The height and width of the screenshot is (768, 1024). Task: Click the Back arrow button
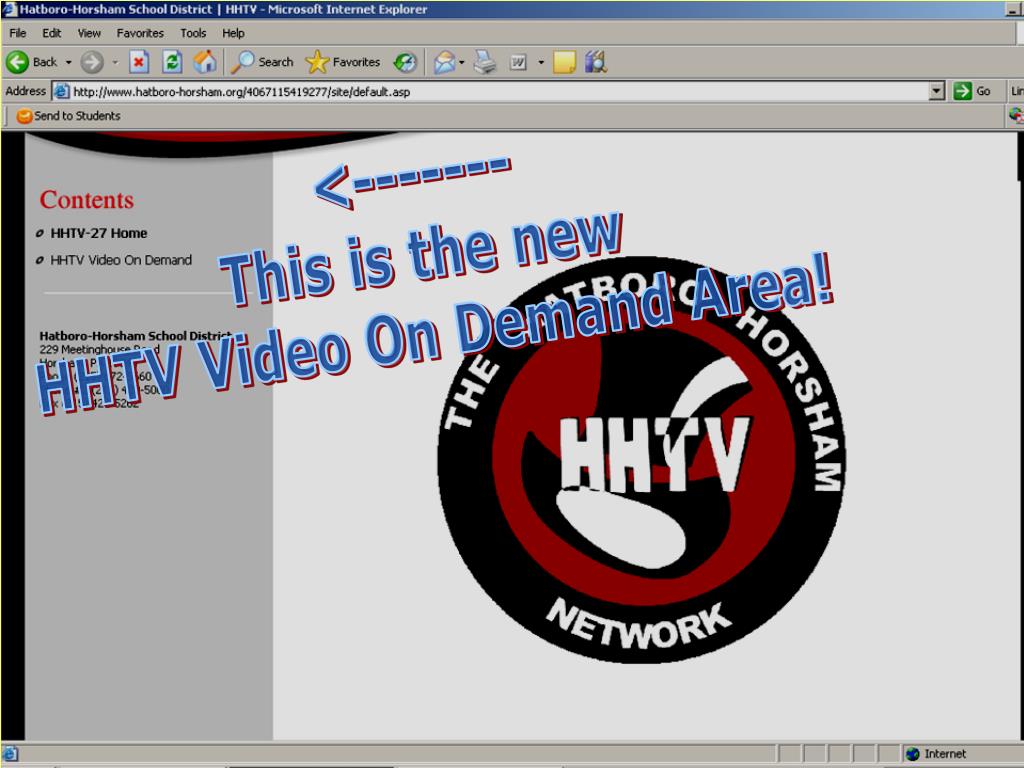point(31,62)
